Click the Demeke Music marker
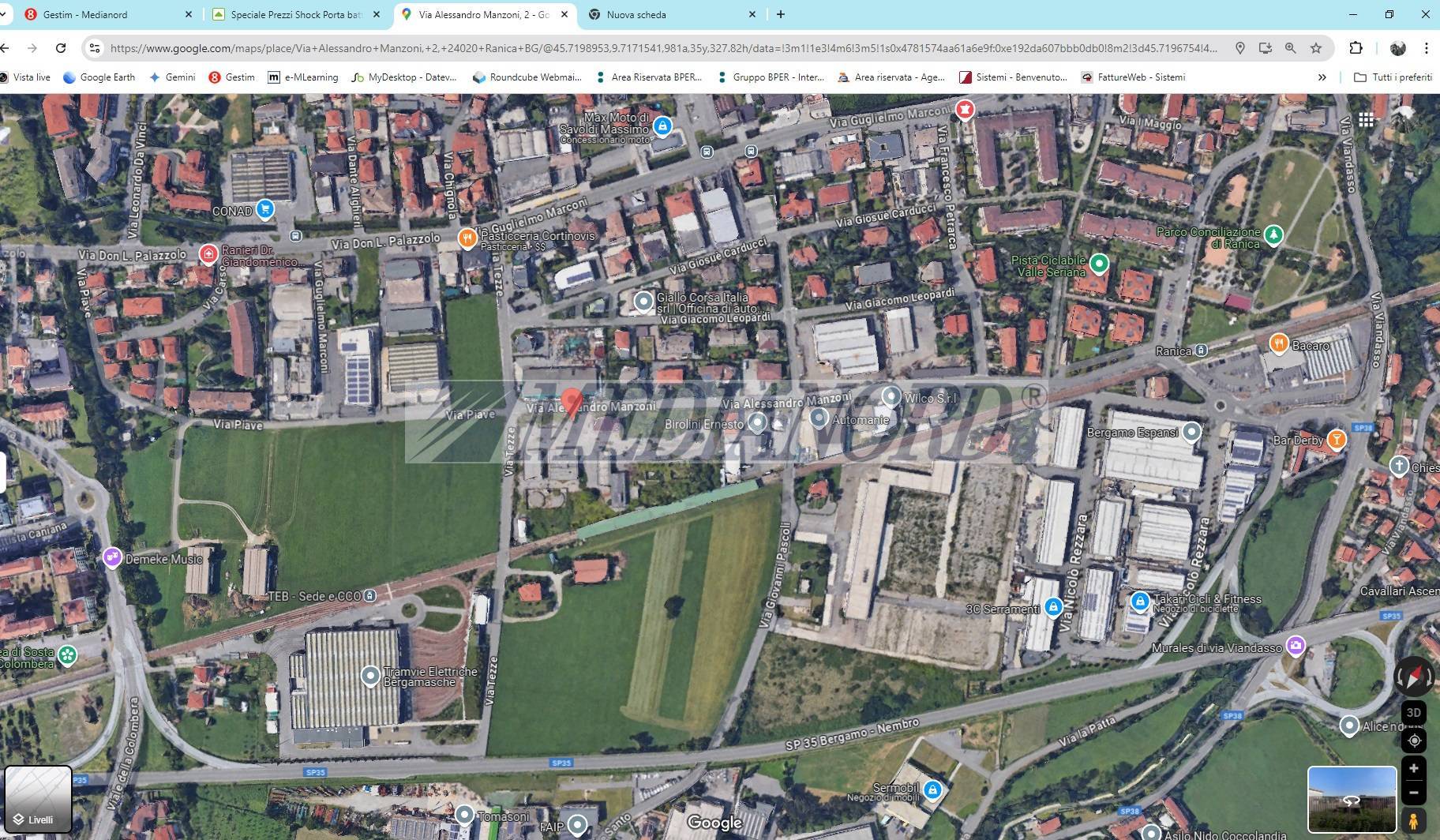Image resolution: width=1440 pixels, height=840 pixels. coord(112,557)
